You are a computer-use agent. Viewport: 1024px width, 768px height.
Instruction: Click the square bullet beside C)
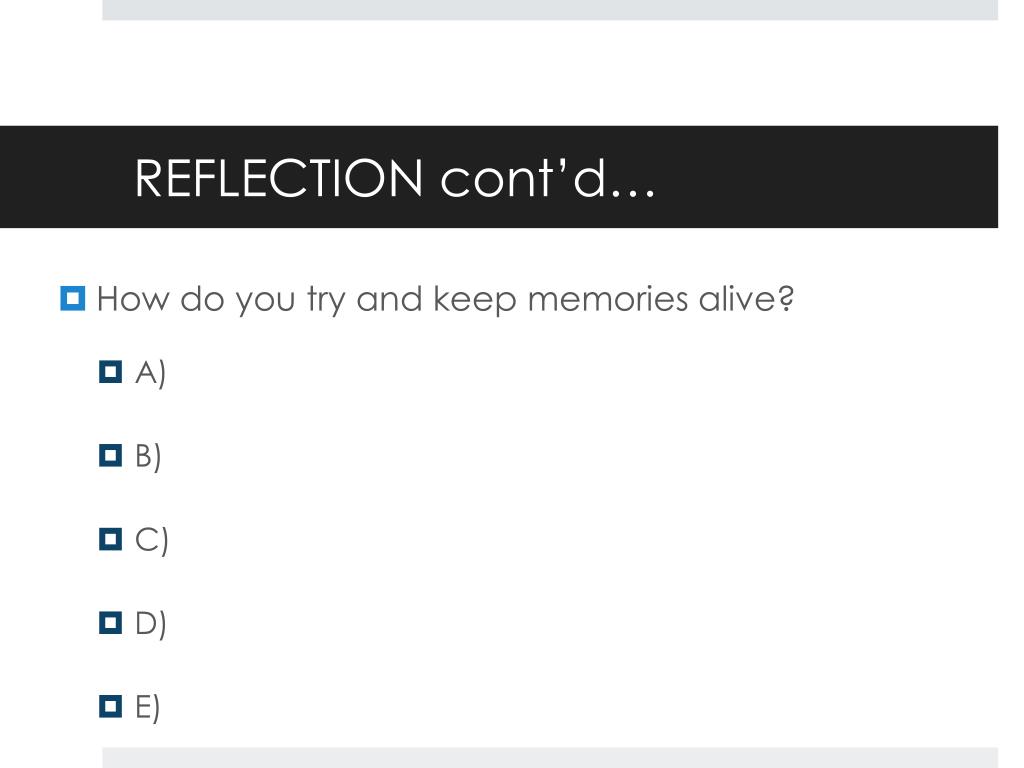point(110,539)
